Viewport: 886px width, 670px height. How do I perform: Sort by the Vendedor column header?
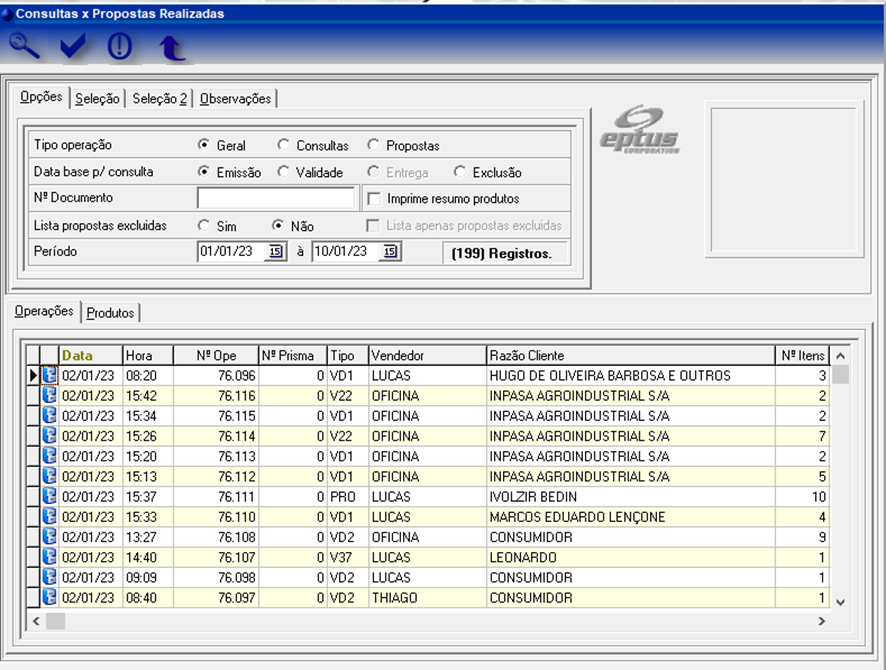(x=397, y=355)
